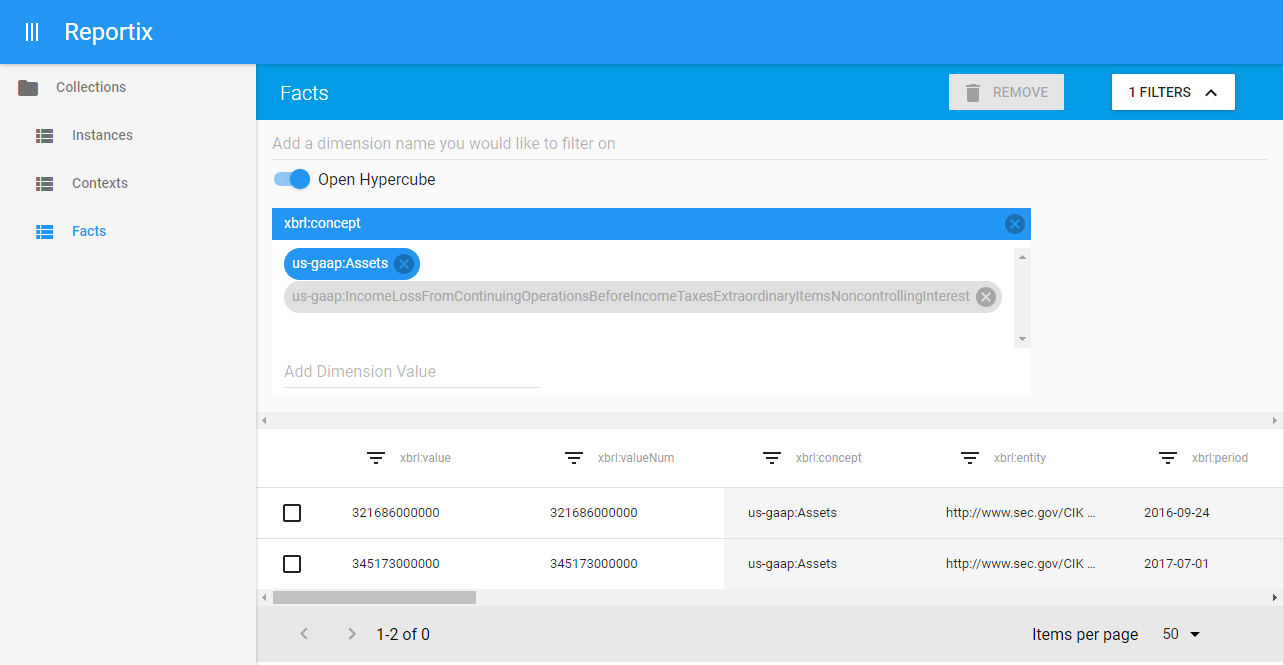
Task: Check the row with value 345173000000
Action: [292, 564]
